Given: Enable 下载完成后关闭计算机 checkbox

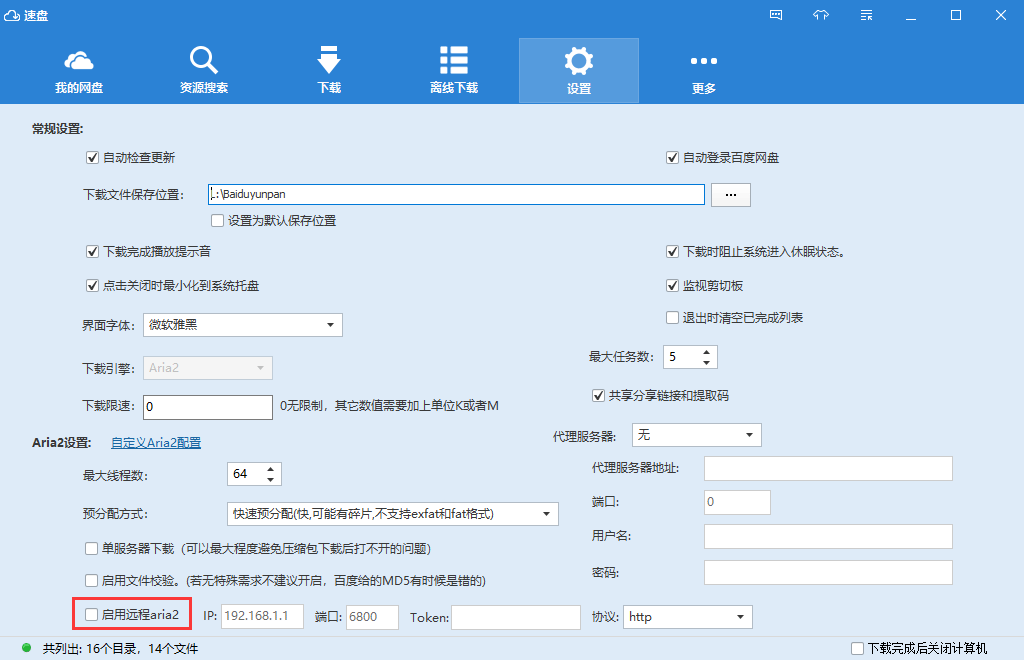Looking at the screenshot, I should [x=857, y=648].
